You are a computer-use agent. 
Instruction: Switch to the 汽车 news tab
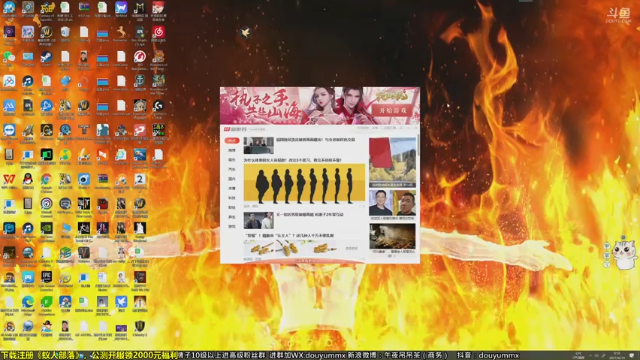(x=232, y=169)
